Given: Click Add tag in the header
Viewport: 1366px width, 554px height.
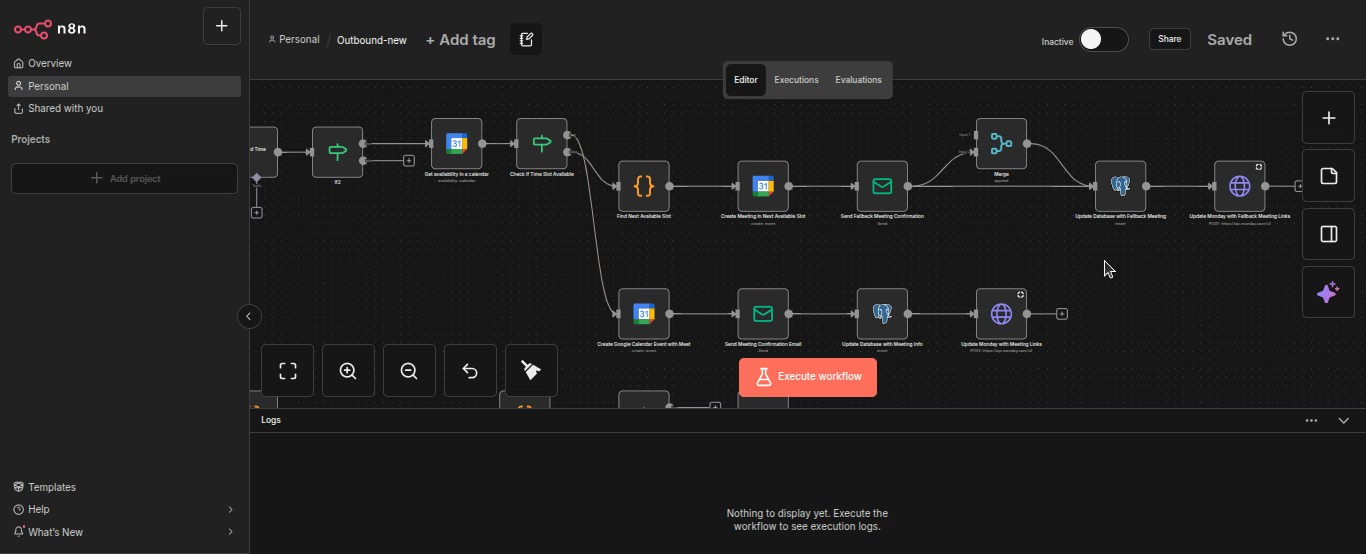Looking at the screenshot, I should [x=460, y=40].
